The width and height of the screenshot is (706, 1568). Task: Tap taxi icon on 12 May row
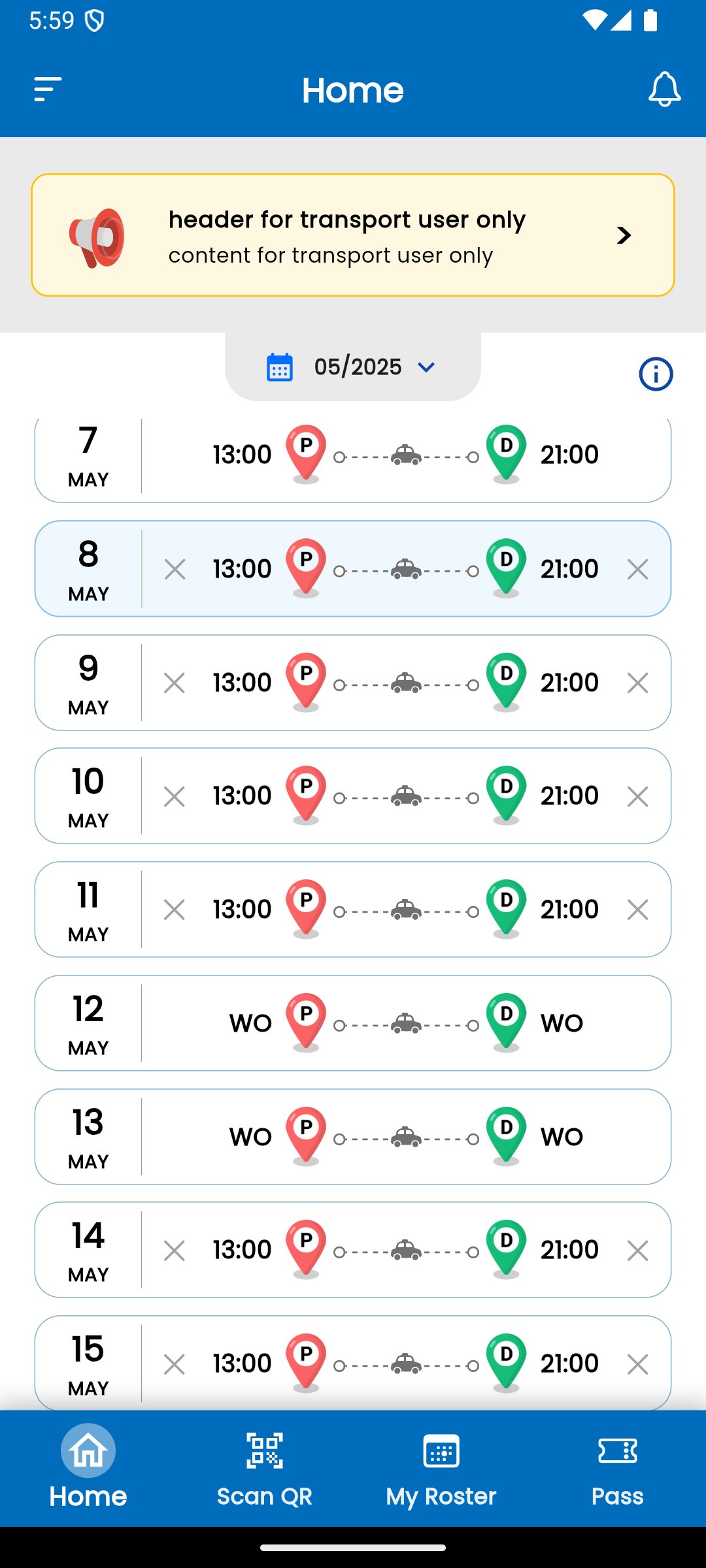(x=406, y=1022)
